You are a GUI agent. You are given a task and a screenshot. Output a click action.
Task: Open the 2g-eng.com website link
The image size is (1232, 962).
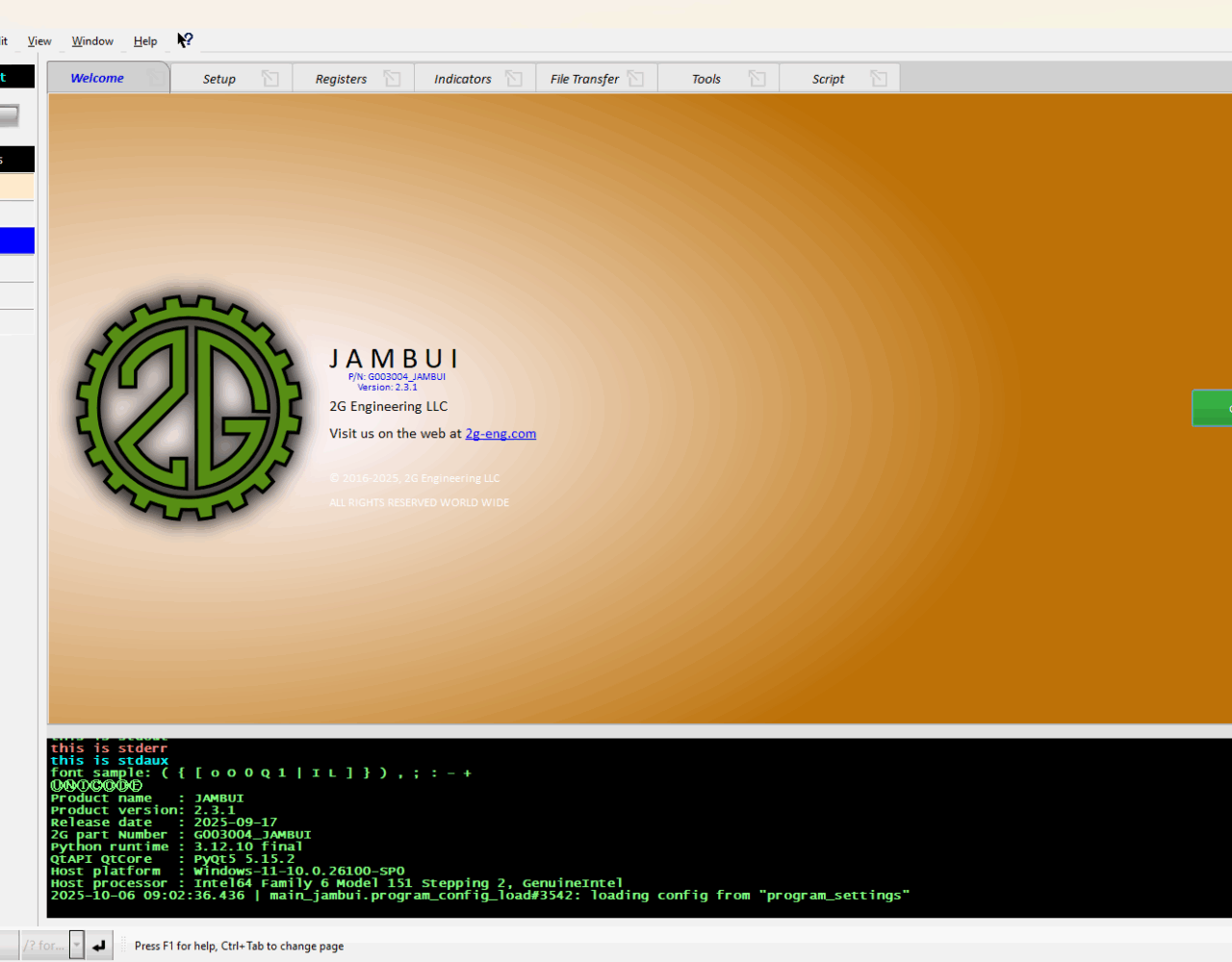pyautogui.click(x=500, y=434)
